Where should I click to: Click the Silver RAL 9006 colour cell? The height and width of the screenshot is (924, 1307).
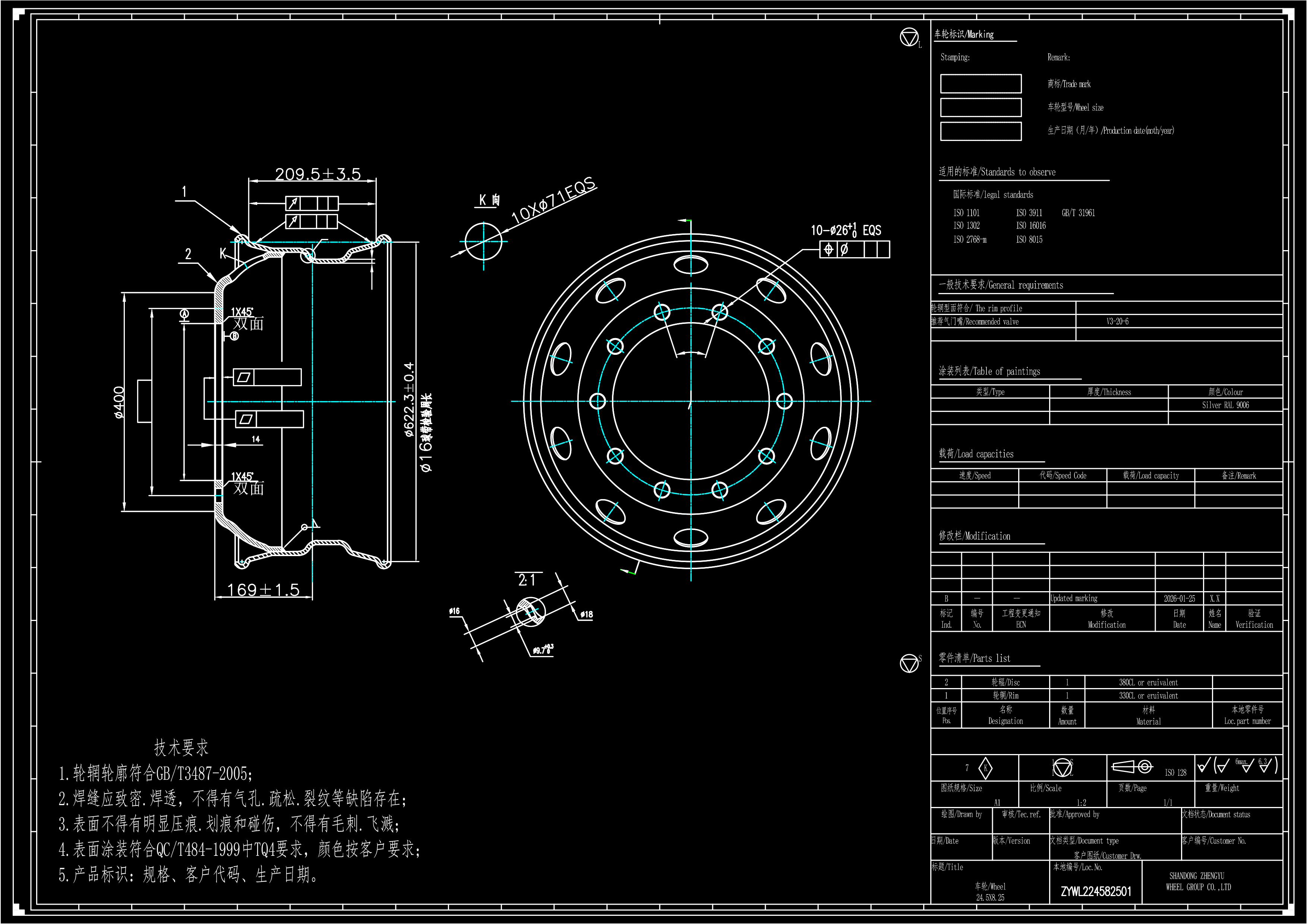[1225, 406]
